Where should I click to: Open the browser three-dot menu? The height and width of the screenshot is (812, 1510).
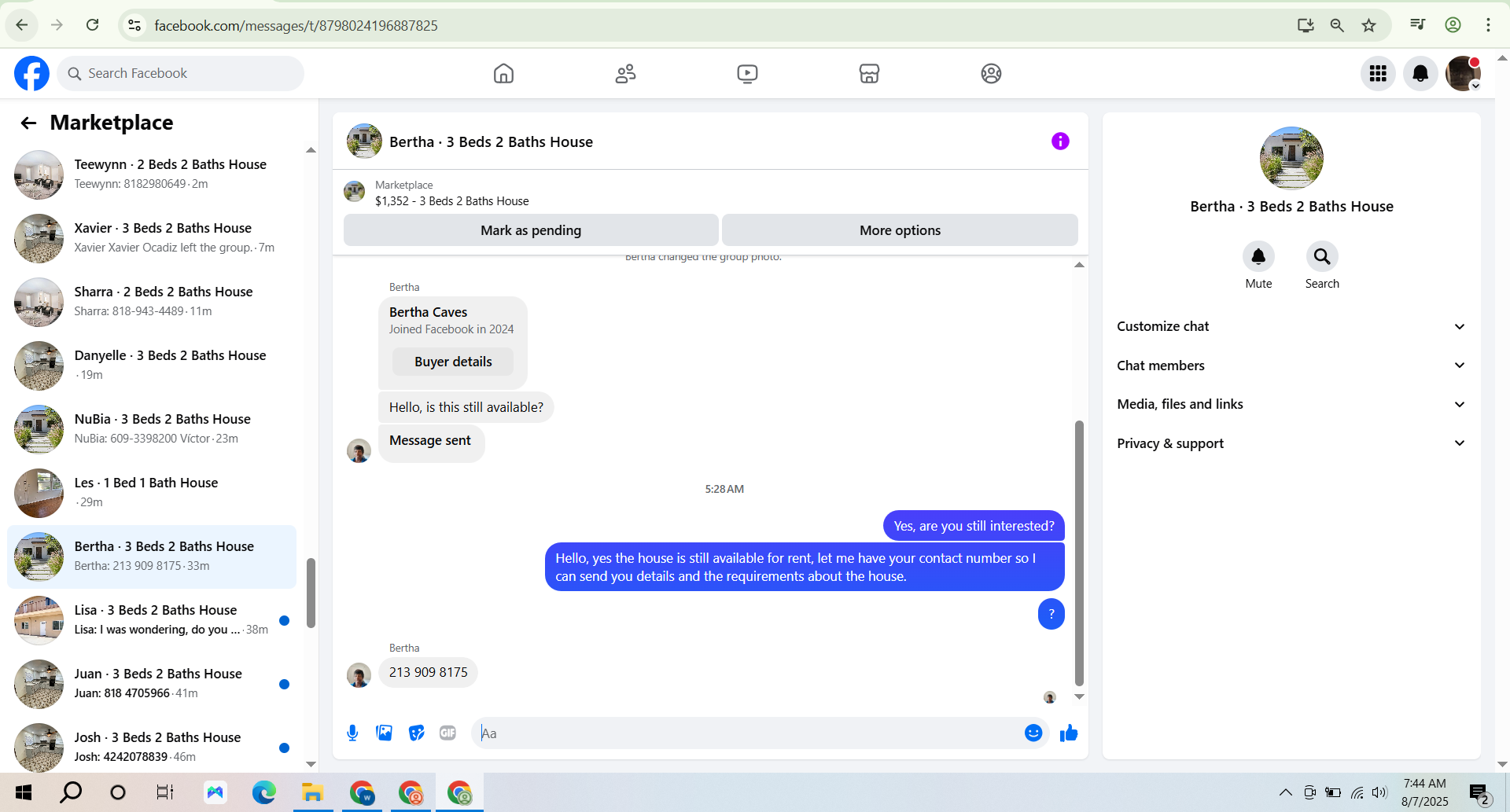point(1488,25)
